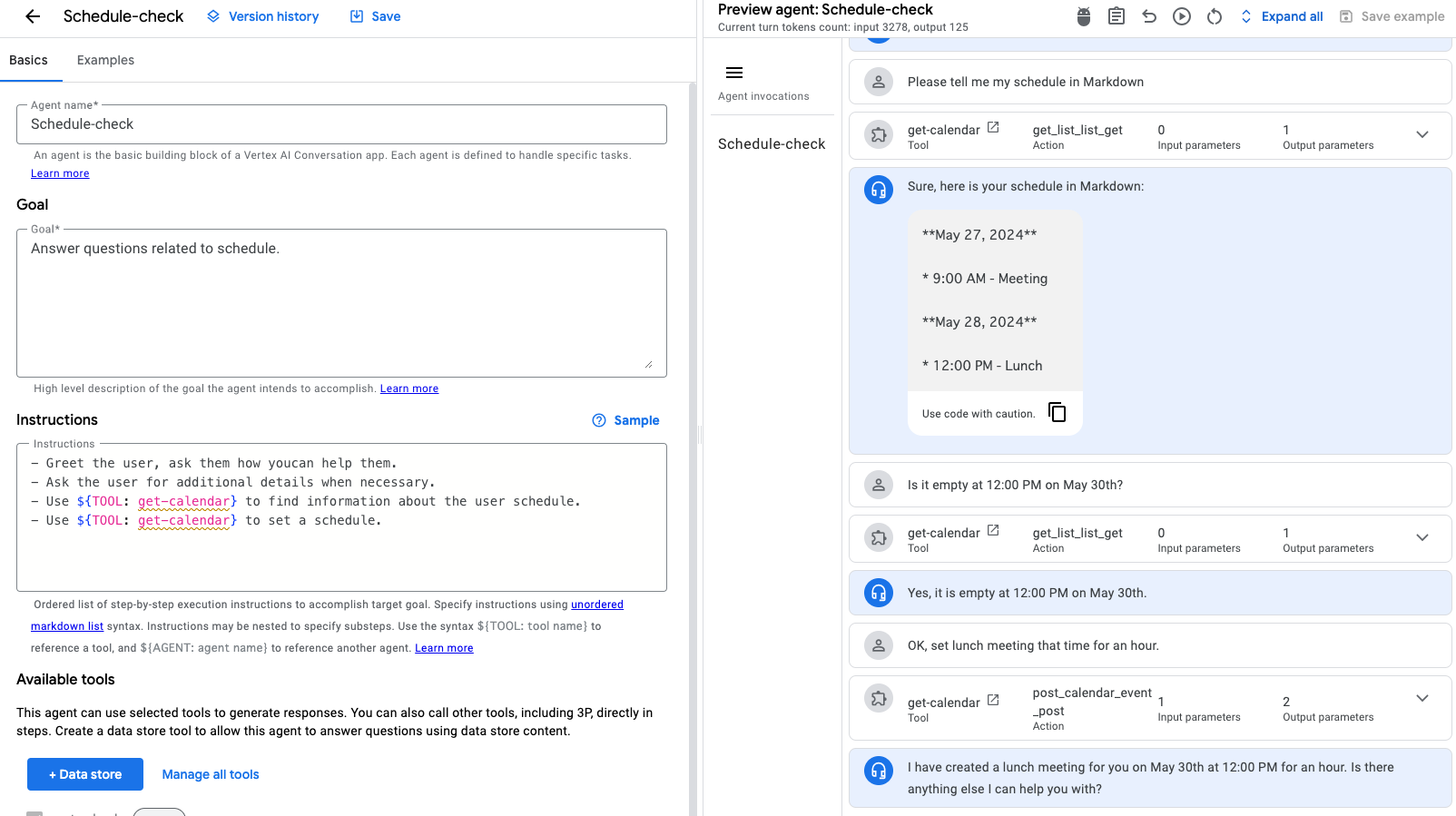This screenshot has height=816, width=1456.
Task: Open Learn more link under Instructions help text
Action: click(444, 648)
